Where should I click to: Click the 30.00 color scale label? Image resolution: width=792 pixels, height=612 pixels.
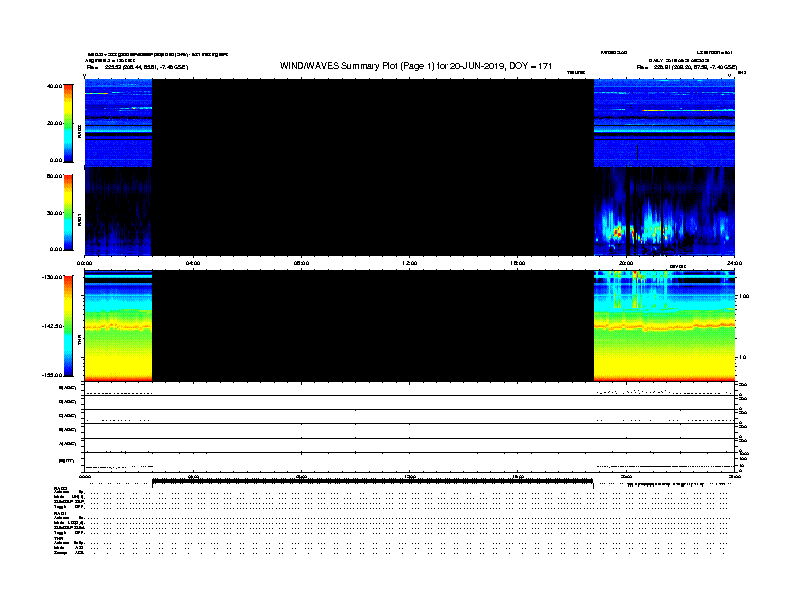pos(54,213)
